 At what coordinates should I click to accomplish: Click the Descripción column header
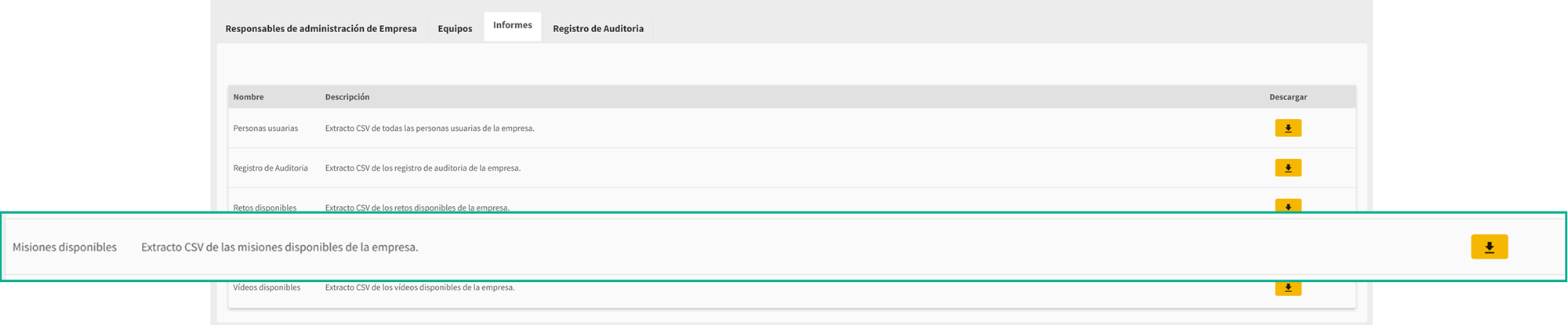pyautogui.click(x=347, y=97)
